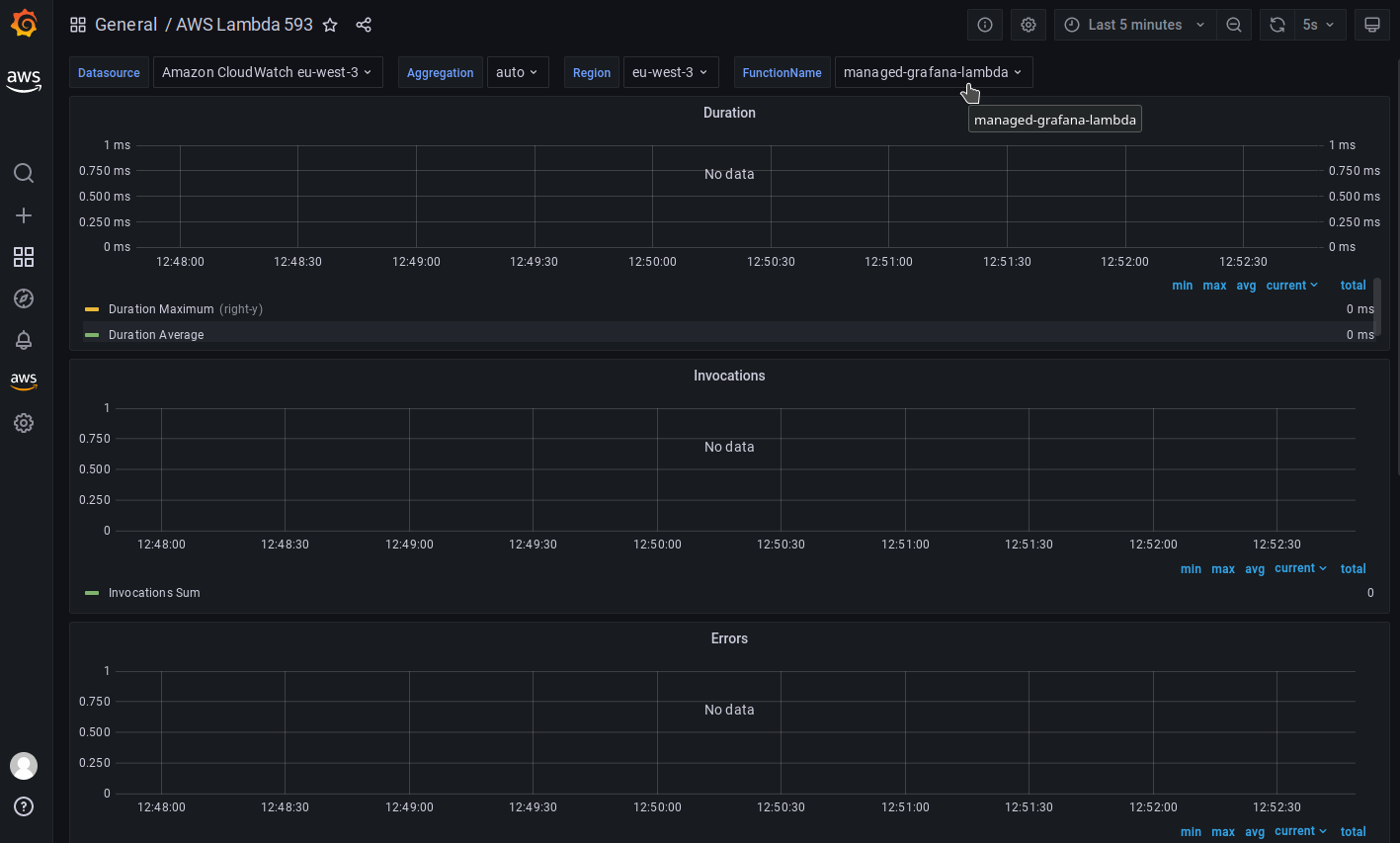The image size is (1400, 843).
Task: Click the Invocations Sum green color swatch
Action: (x=92, y=593)
